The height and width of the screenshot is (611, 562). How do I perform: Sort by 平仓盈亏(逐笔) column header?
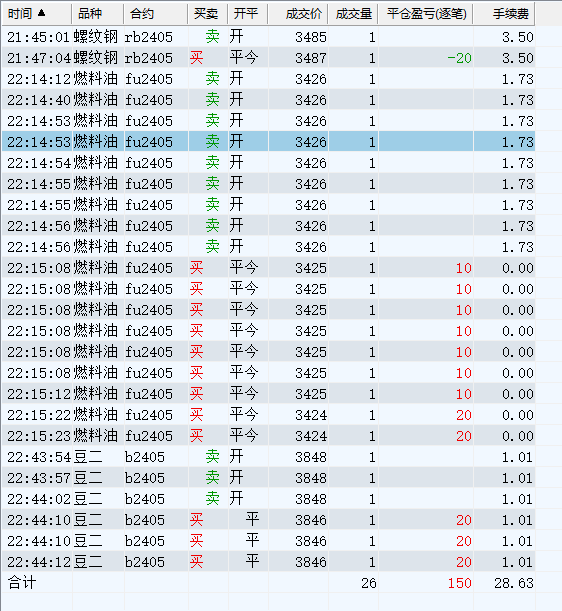pos(426,14)
